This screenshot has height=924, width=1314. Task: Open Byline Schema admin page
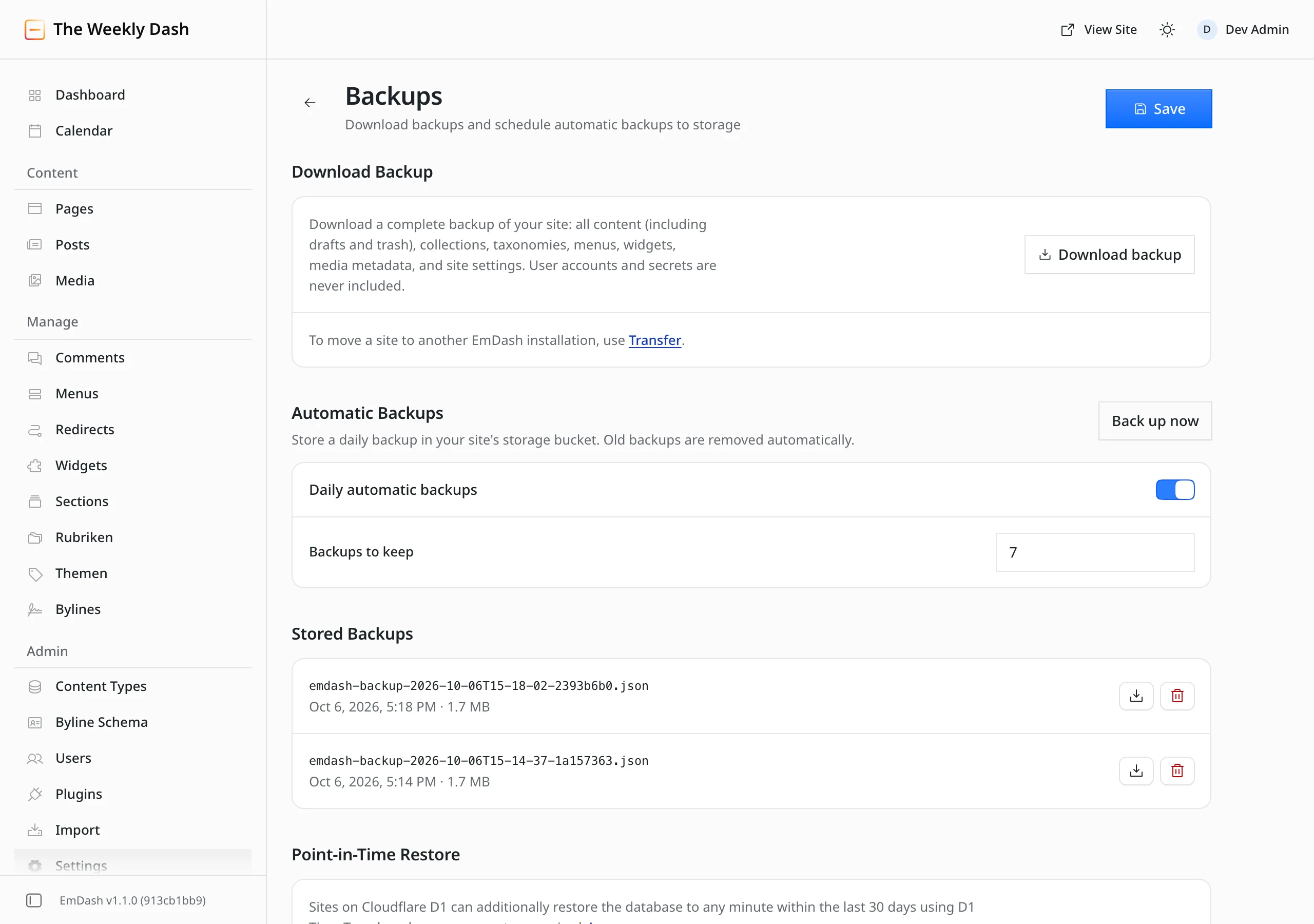(x=133, y=722)
